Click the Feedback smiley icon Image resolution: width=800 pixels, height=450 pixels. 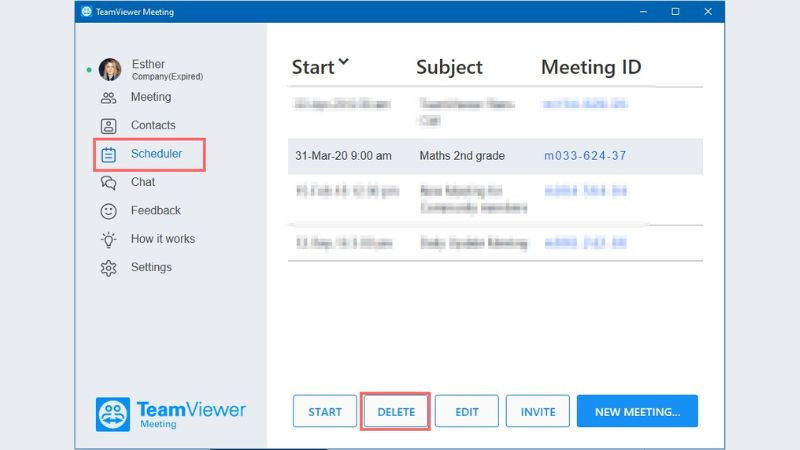[108, 211]
